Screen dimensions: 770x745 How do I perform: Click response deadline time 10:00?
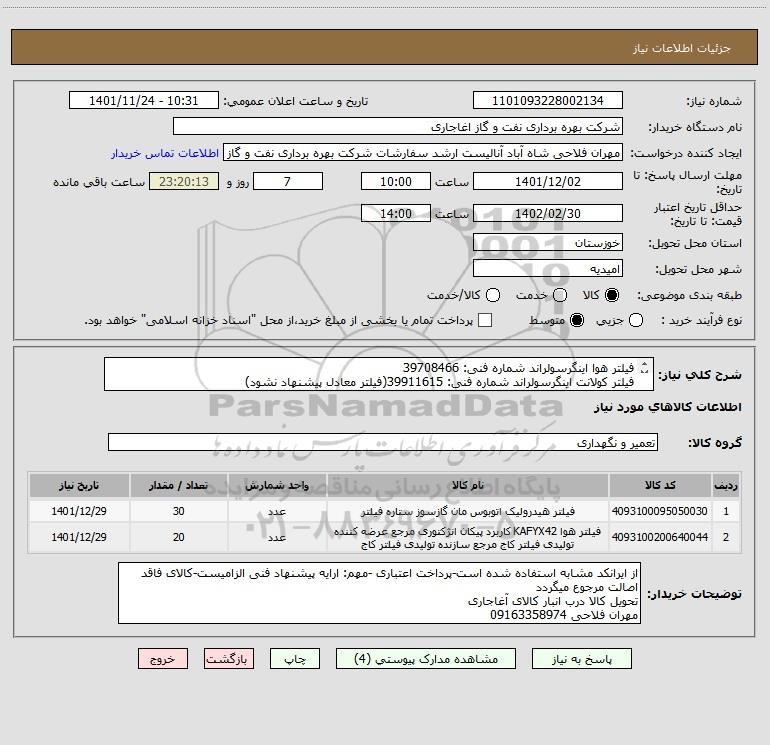396,181
